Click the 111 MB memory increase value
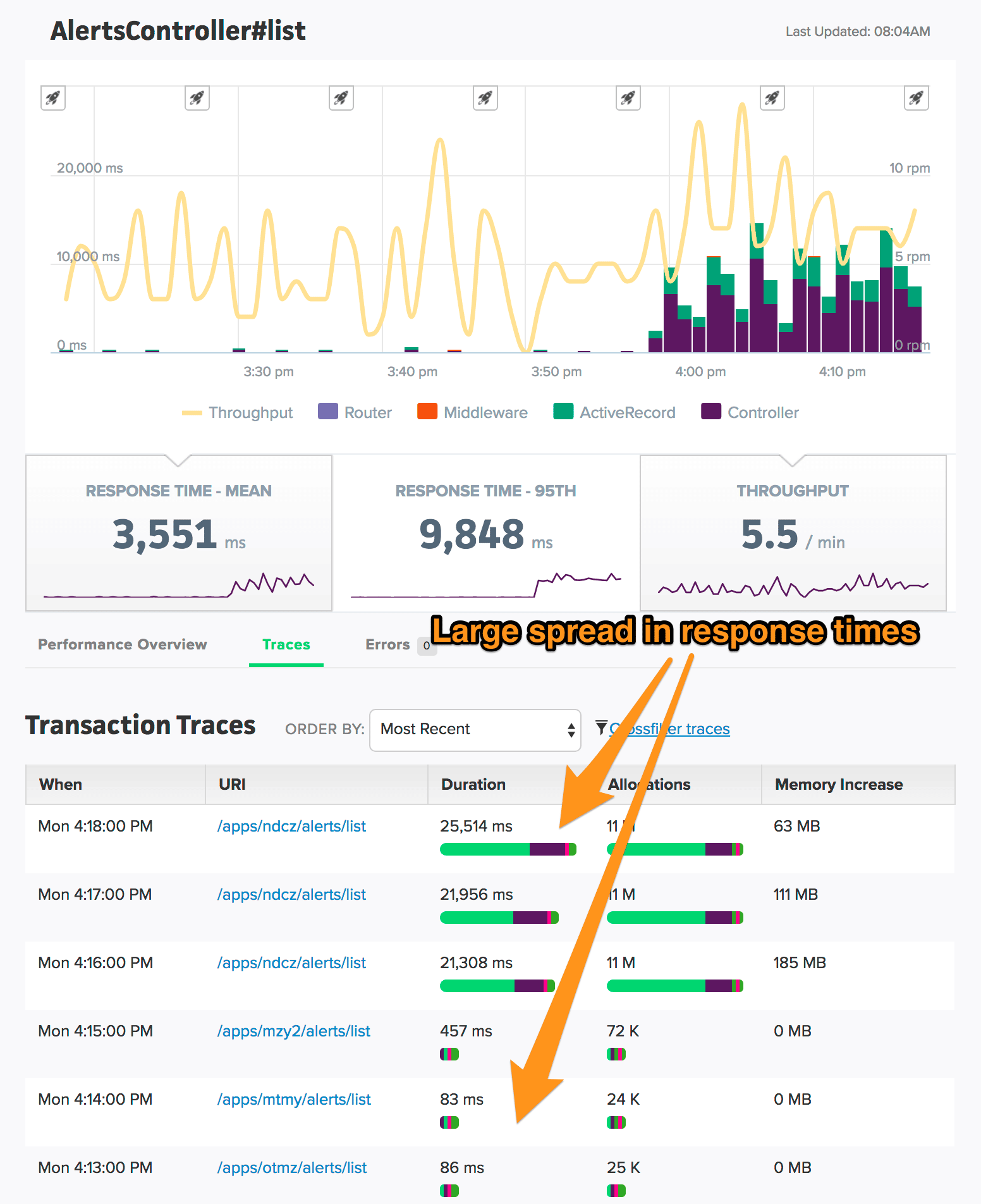 [x=796, y=895]
